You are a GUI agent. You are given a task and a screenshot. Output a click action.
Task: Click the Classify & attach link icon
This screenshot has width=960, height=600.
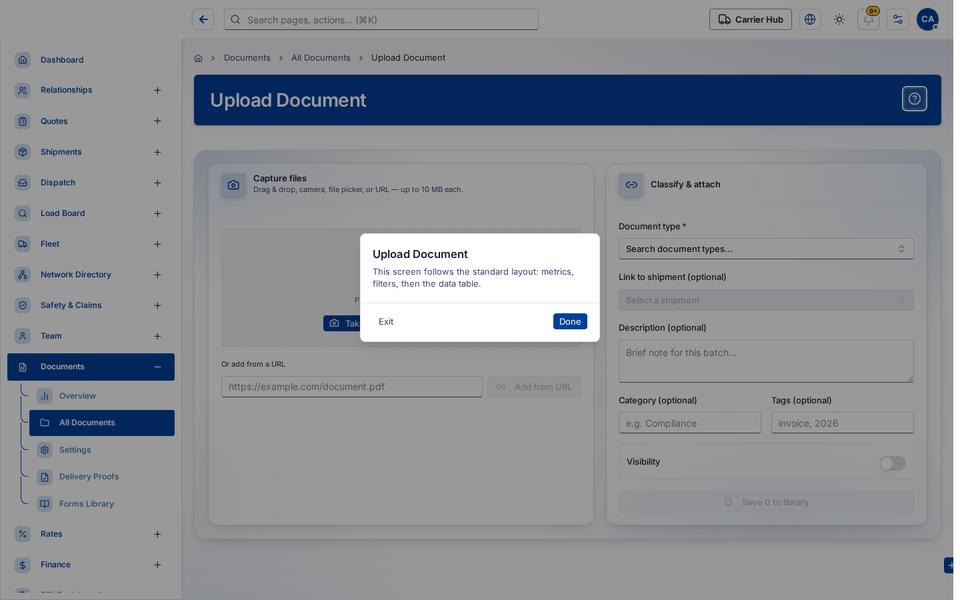(x=631, y=185)
